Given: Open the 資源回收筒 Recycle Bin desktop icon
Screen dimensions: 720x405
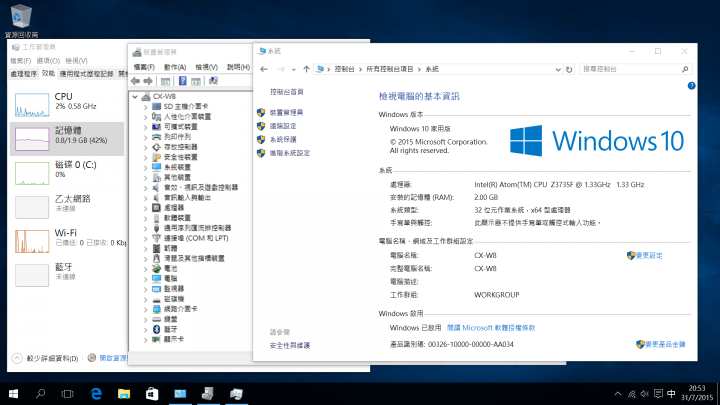Looking at the screenshot, I should 21,21.
